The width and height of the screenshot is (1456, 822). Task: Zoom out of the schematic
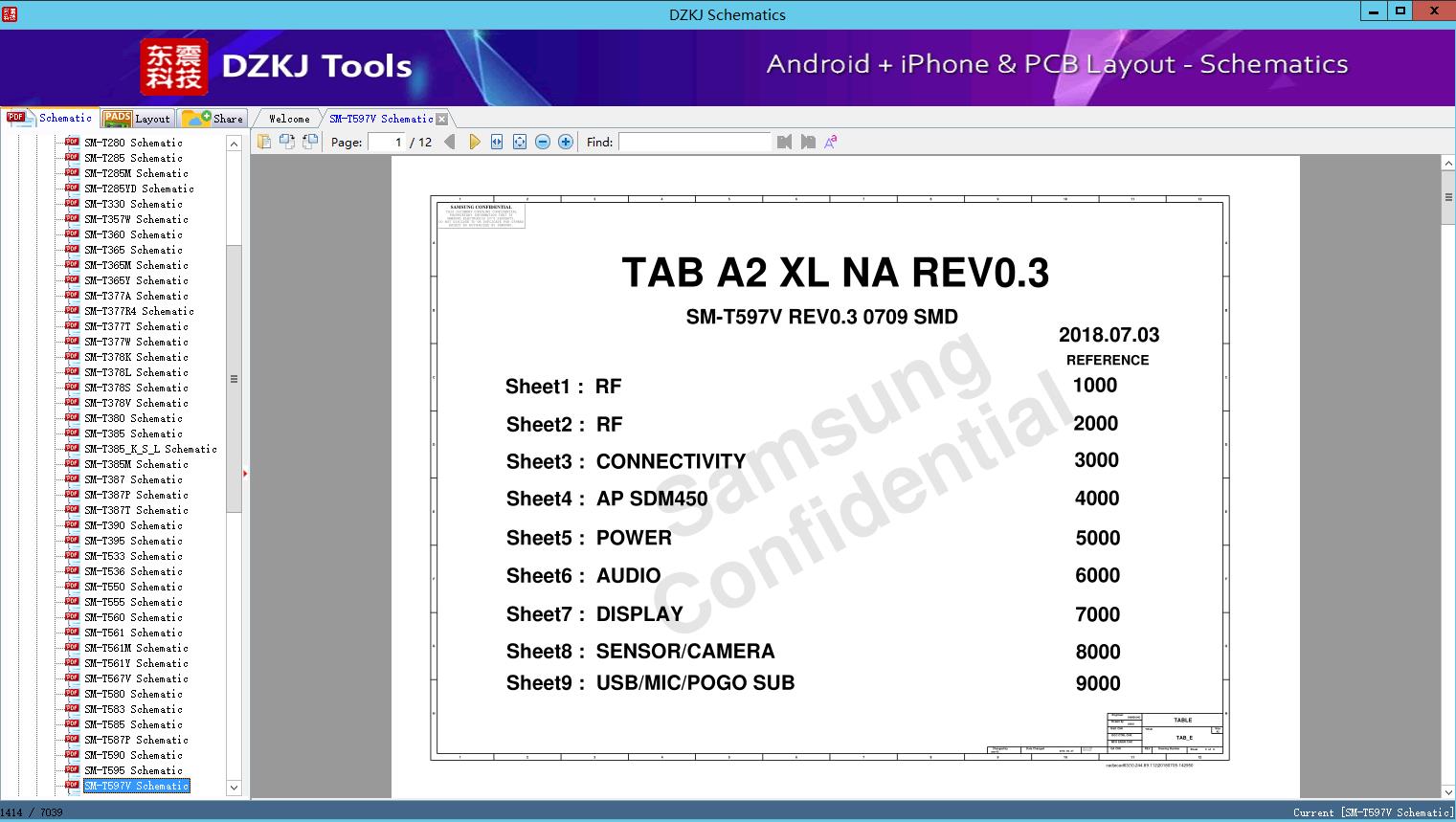point(543,142)
